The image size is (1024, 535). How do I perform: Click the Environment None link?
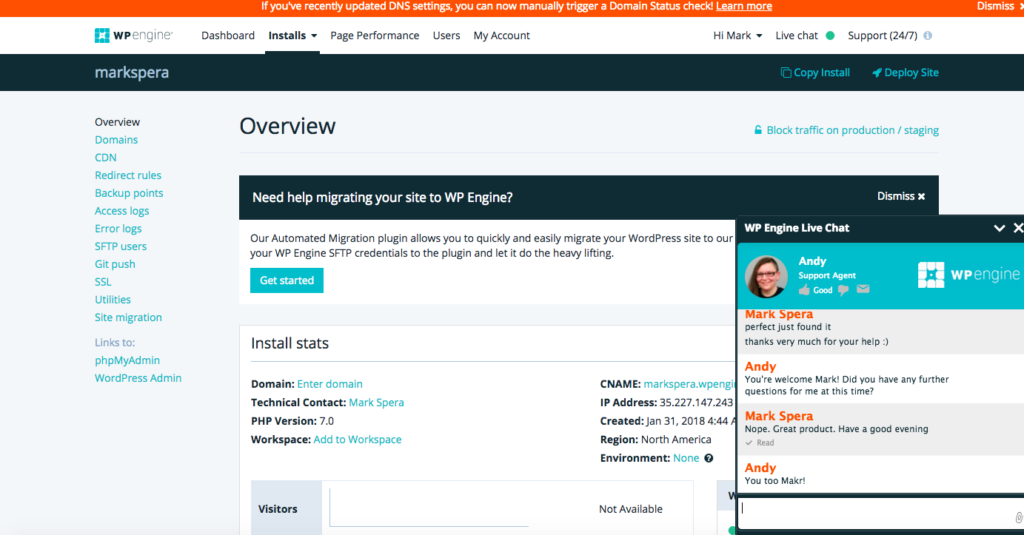[x=686, y=458]
